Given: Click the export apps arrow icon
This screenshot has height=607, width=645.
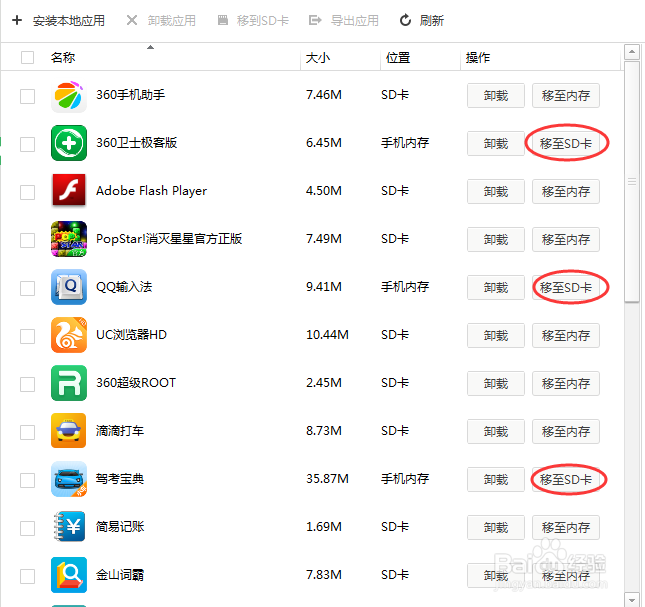Looking at the screenshot, I should click(x=315, y=20).
